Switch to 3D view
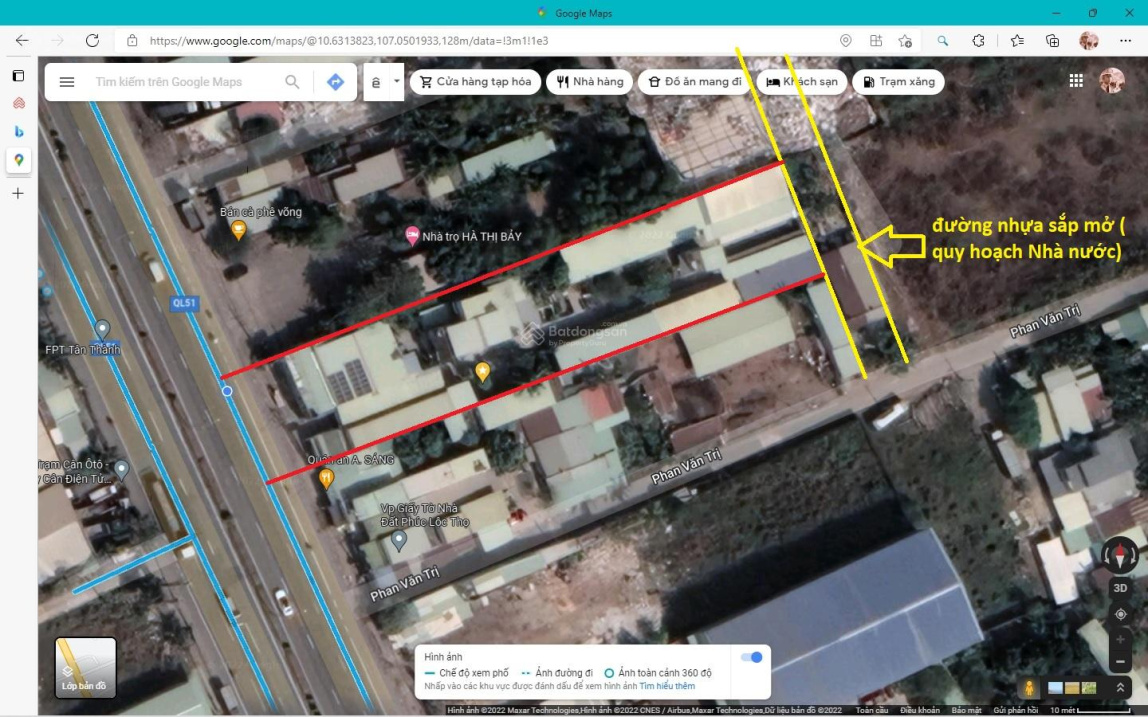The width and height of the screenshot is (1148, 717). (1120, 588)
